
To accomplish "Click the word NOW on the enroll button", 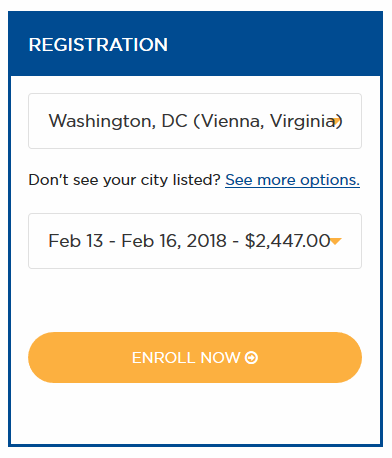I will (x=220, y=358).
